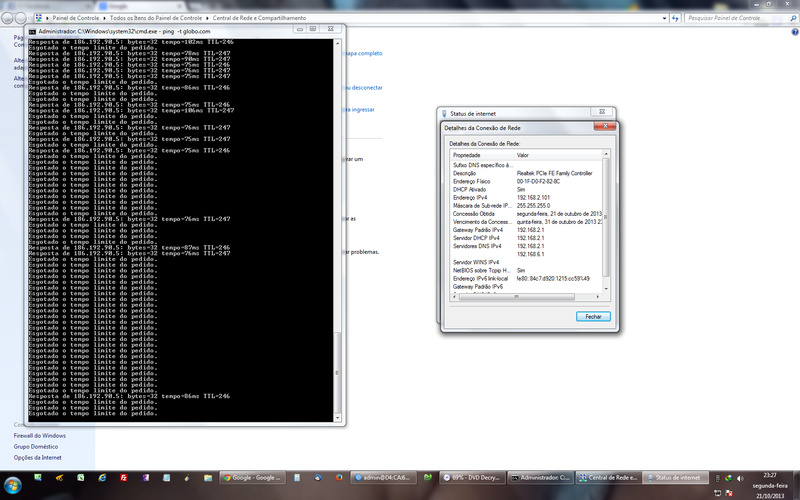The height and width of the screenshot is (500, 800).
Task: Switch to Google Chrome taskbar button
Action: coord(253,478)
